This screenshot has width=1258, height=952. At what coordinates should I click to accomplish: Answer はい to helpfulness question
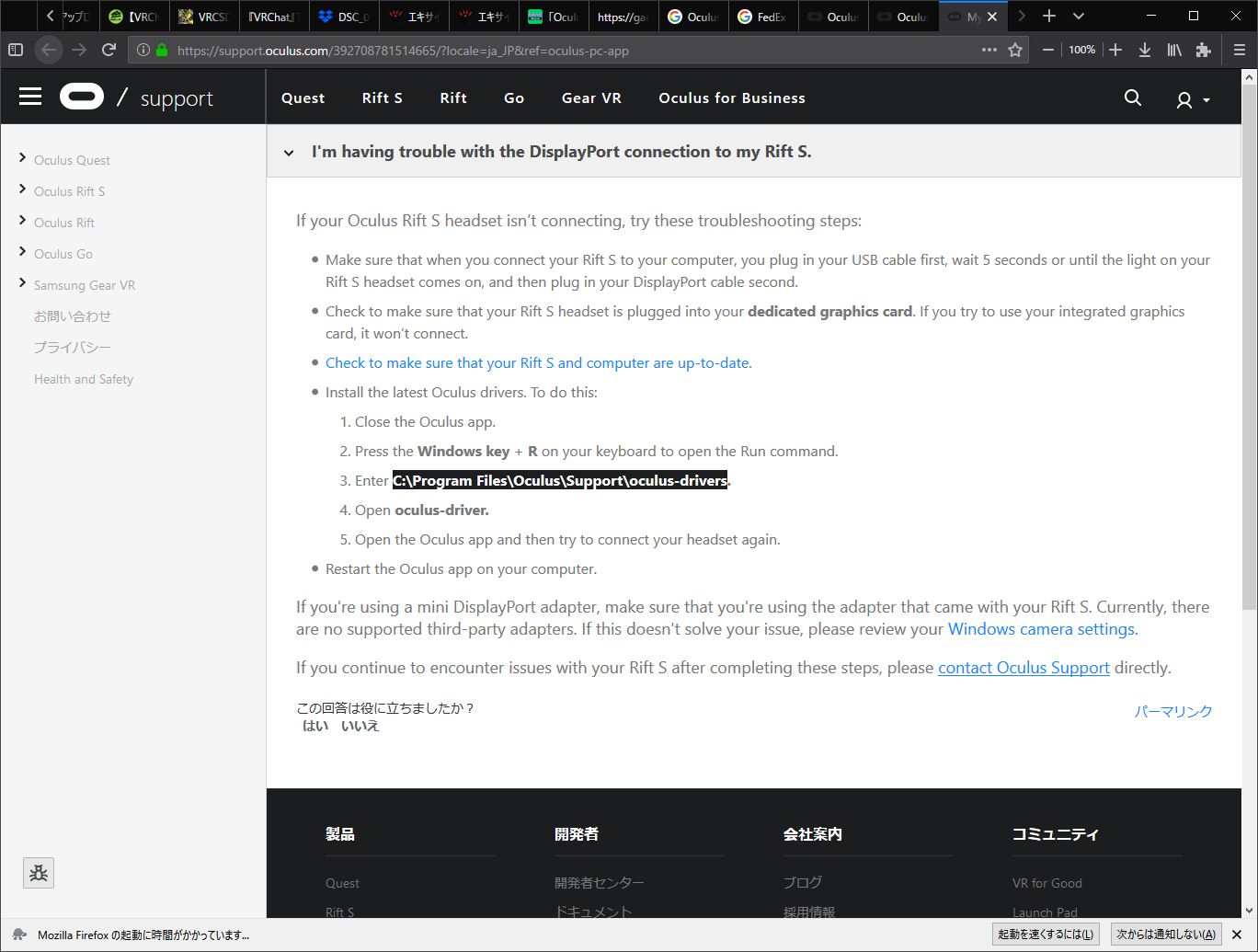coord(315,726)
